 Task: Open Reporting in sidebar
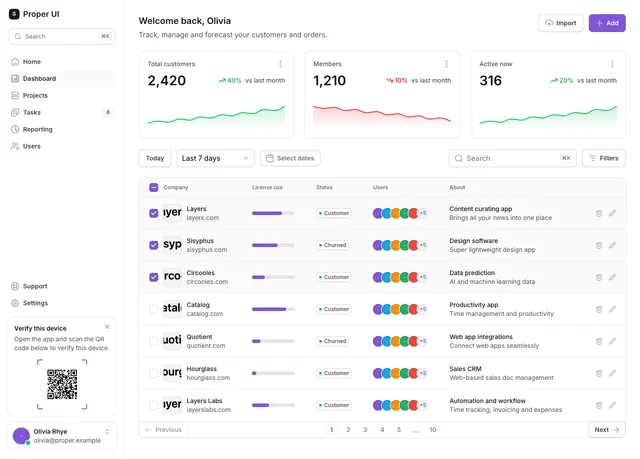coord(62,129)
